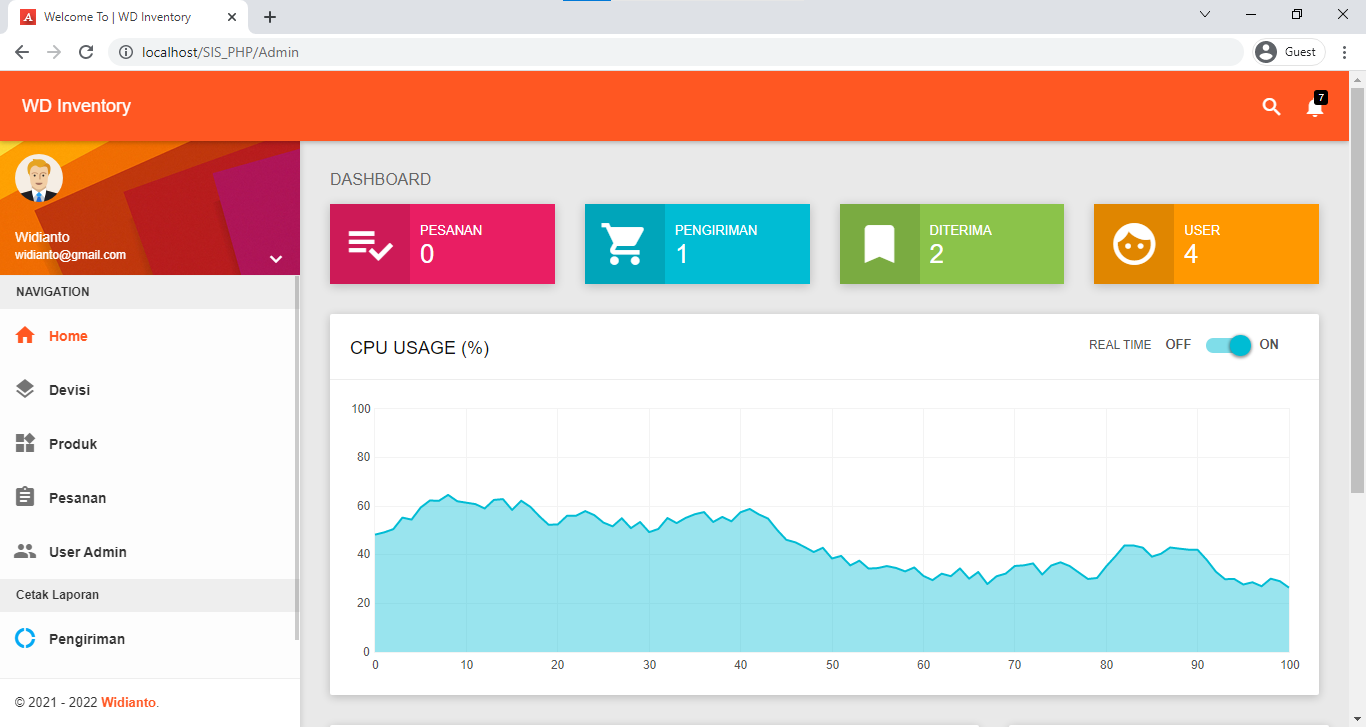This screenshot has width=1366, height=727.
Task: Click the Pesanan clipboard icon
Action: [26, 498]
